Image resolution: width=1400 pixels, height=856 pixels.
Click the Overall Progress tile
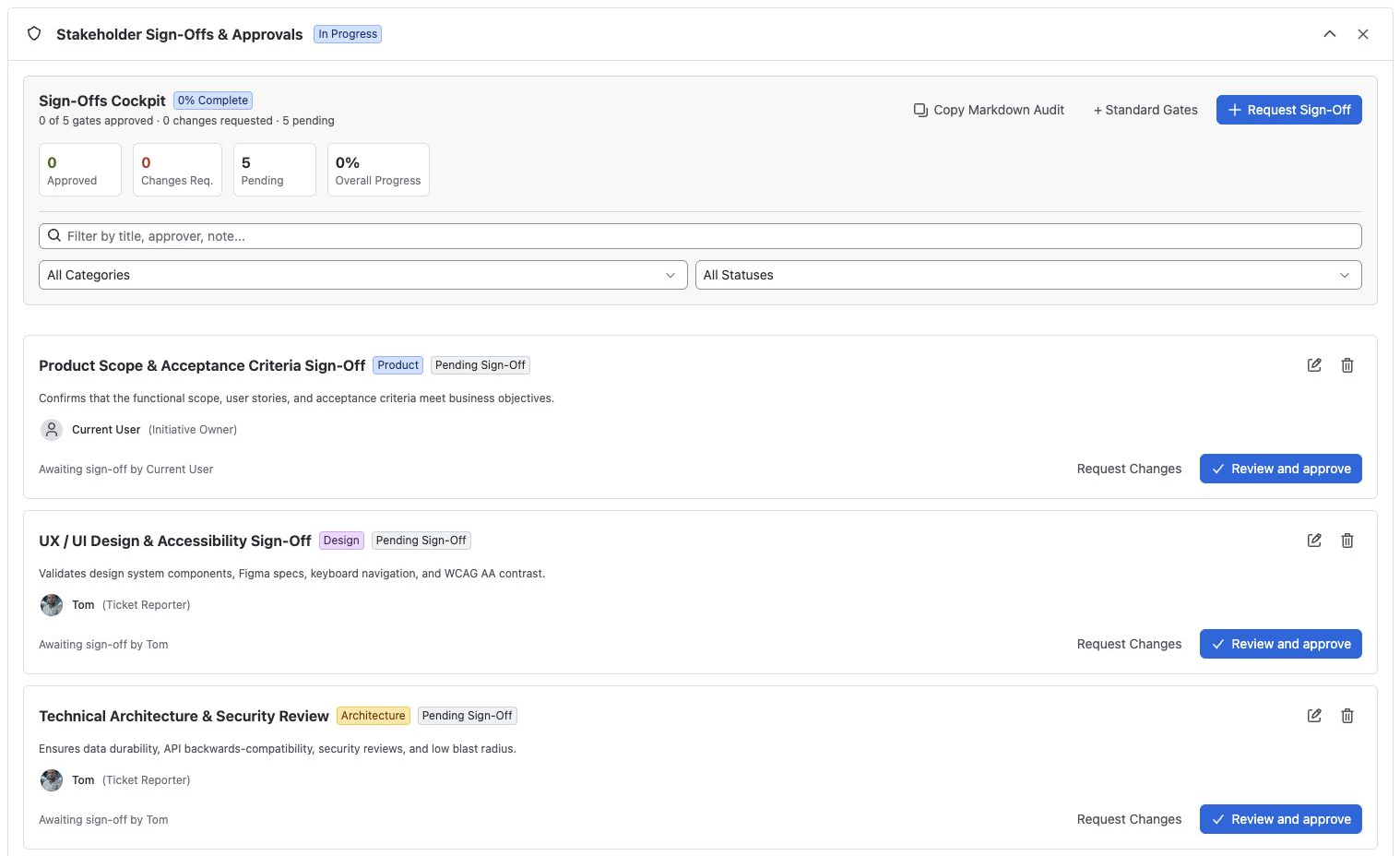[x=378, y=170]
